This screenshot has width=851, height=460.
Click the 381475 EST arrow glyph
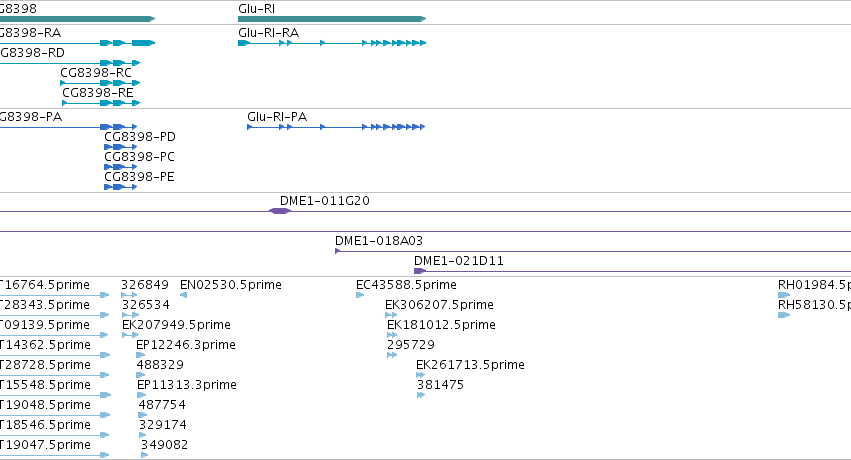(421, 395)
